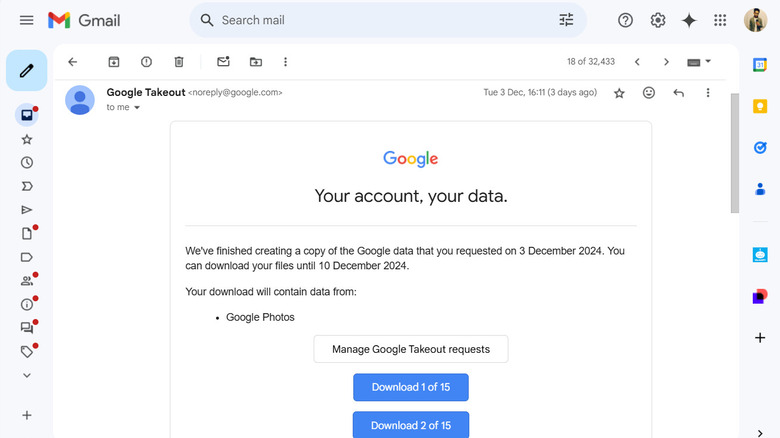
Task: Click the Search mail input field
Action: [380, 20]
